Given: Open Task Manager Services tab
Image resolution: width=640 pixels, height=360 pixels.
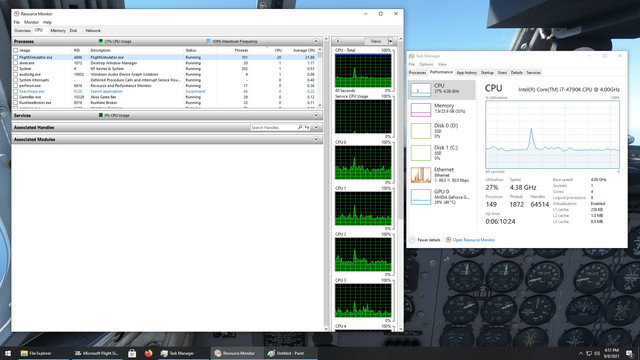Looking at the screenshot, I should (533, 73).
